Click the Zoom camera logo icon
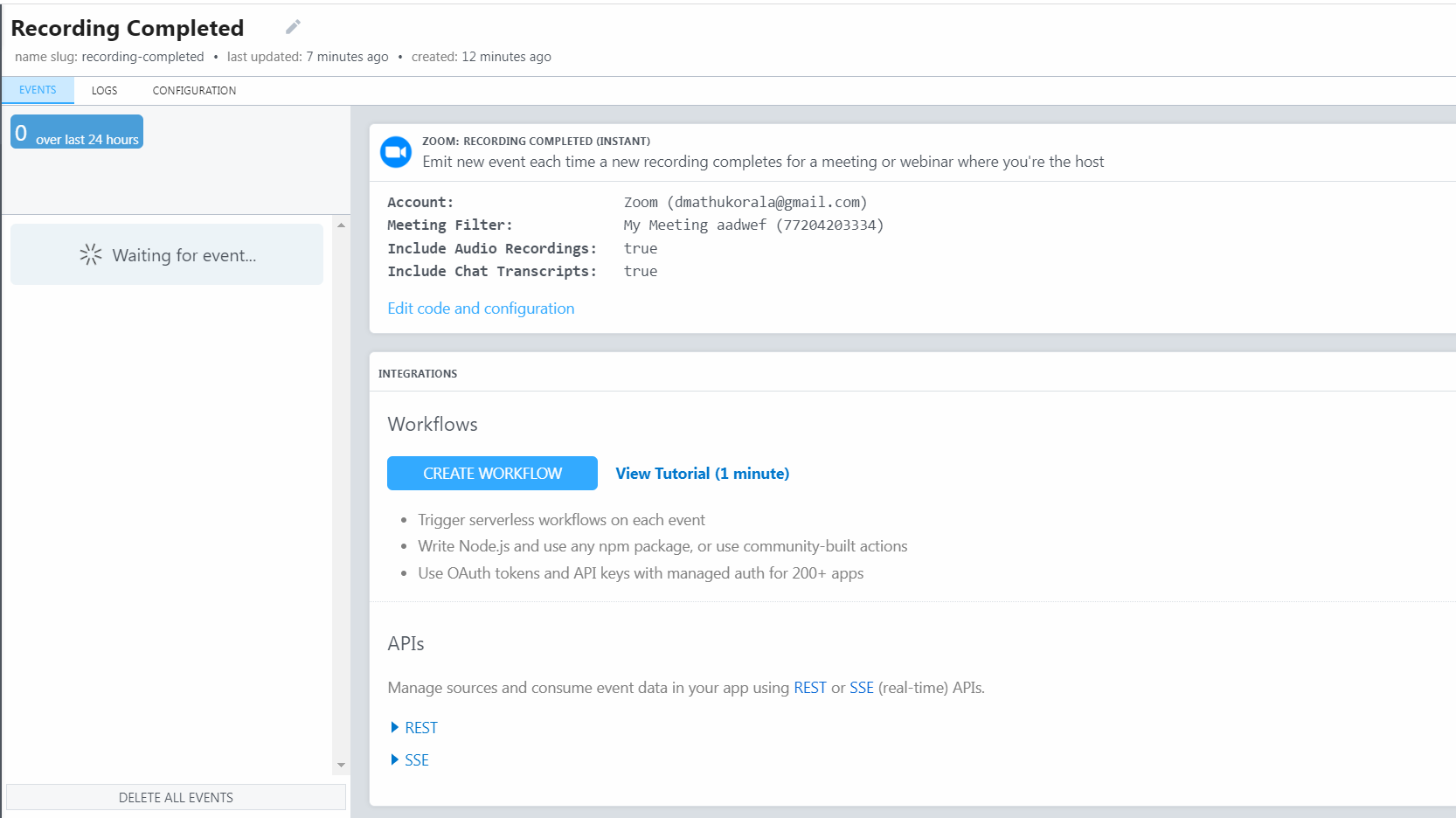The width and height of the screenshot is (1456, 818). (396, 152)
